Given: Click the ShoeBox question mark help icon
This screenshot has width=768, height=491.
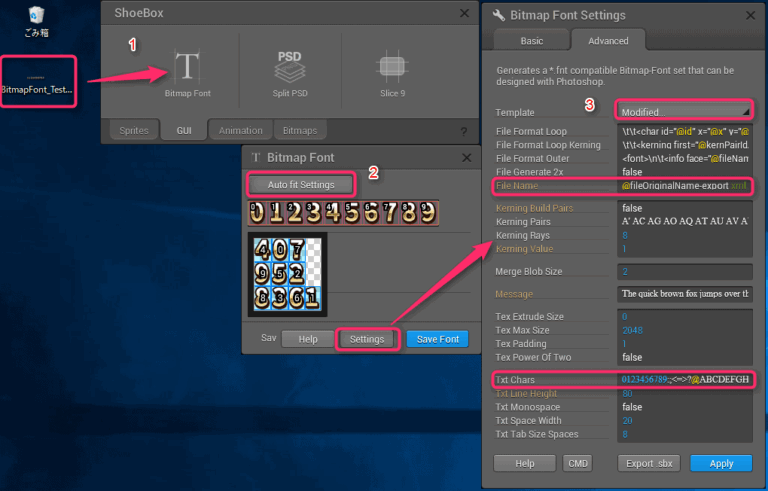Looking at the screenshot, I should click(x=463, y=132).
